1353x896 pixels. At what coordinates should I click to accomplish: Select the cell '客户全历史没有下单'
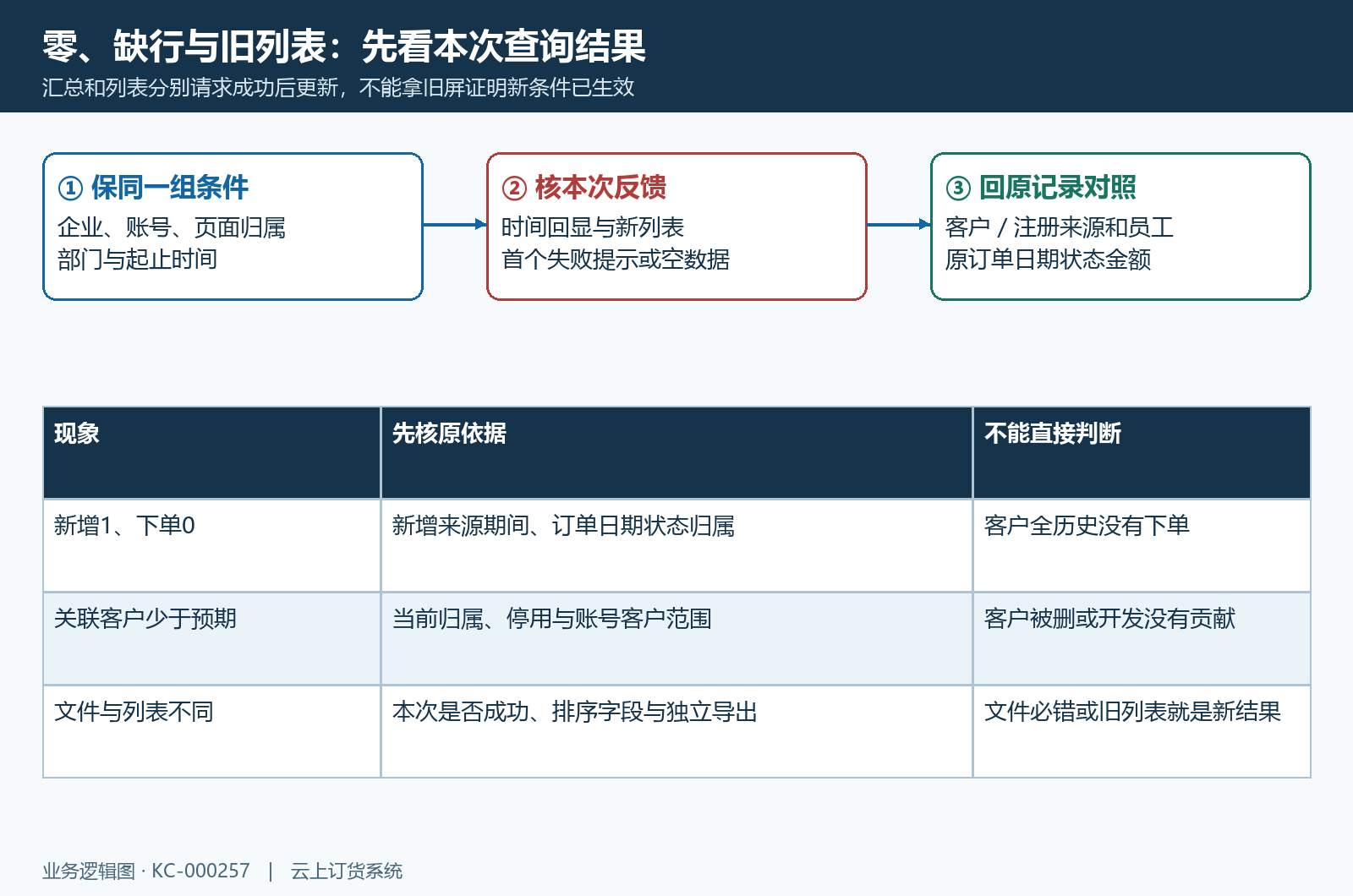(x=1142, y=545)
